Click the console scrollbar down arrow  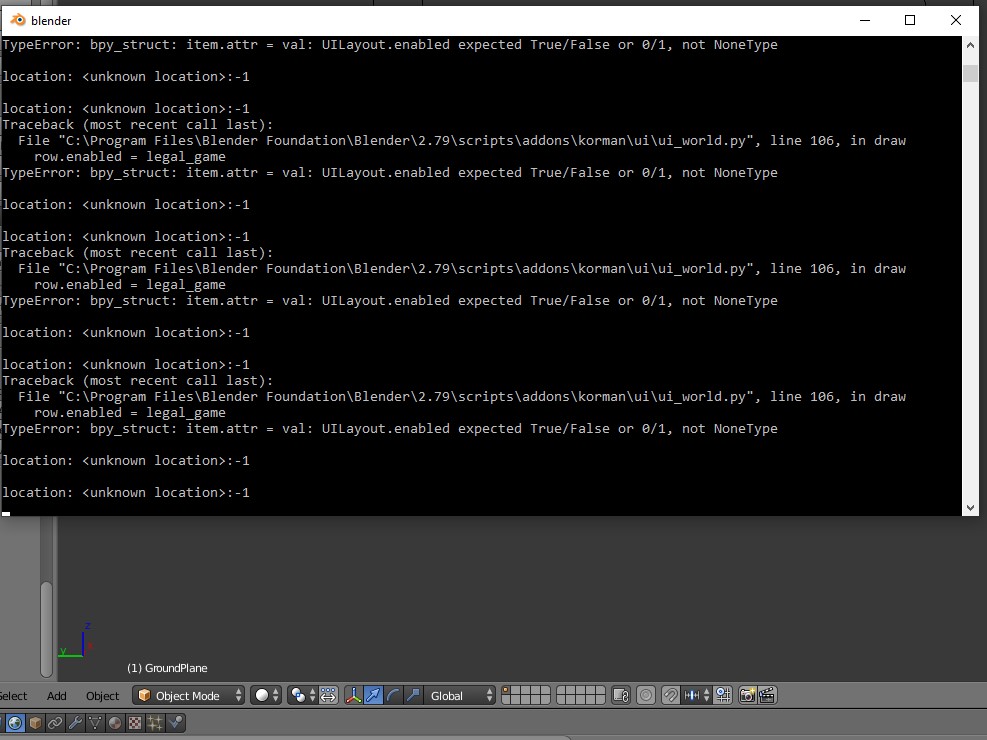pyautogui.click(x=970, y=507)
